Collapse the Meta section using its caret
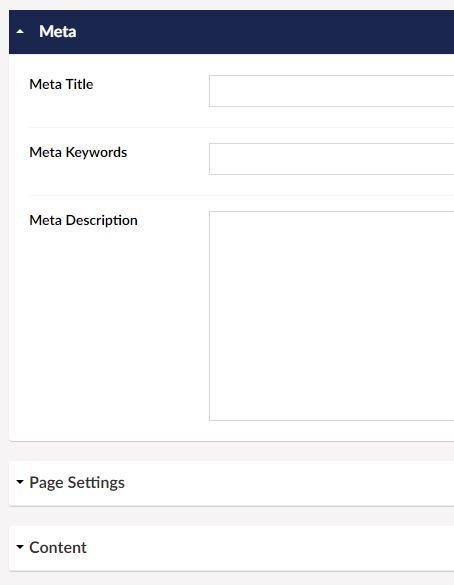 [20, 32]
